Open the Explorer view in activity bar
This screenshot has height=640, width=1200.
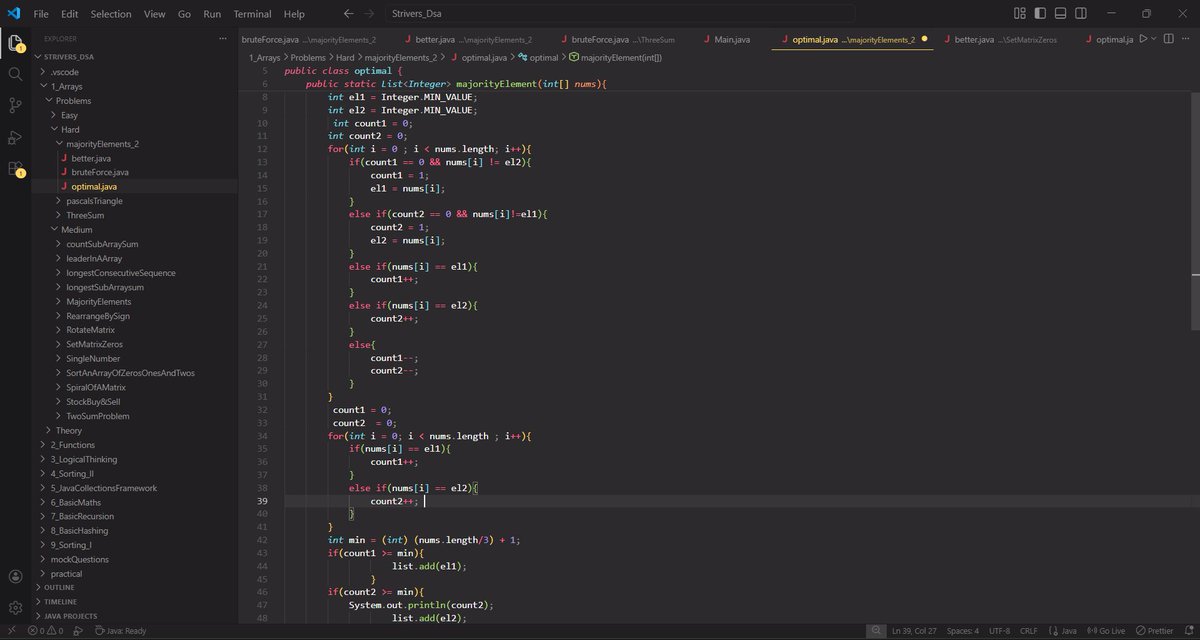[x=15, y=43]
